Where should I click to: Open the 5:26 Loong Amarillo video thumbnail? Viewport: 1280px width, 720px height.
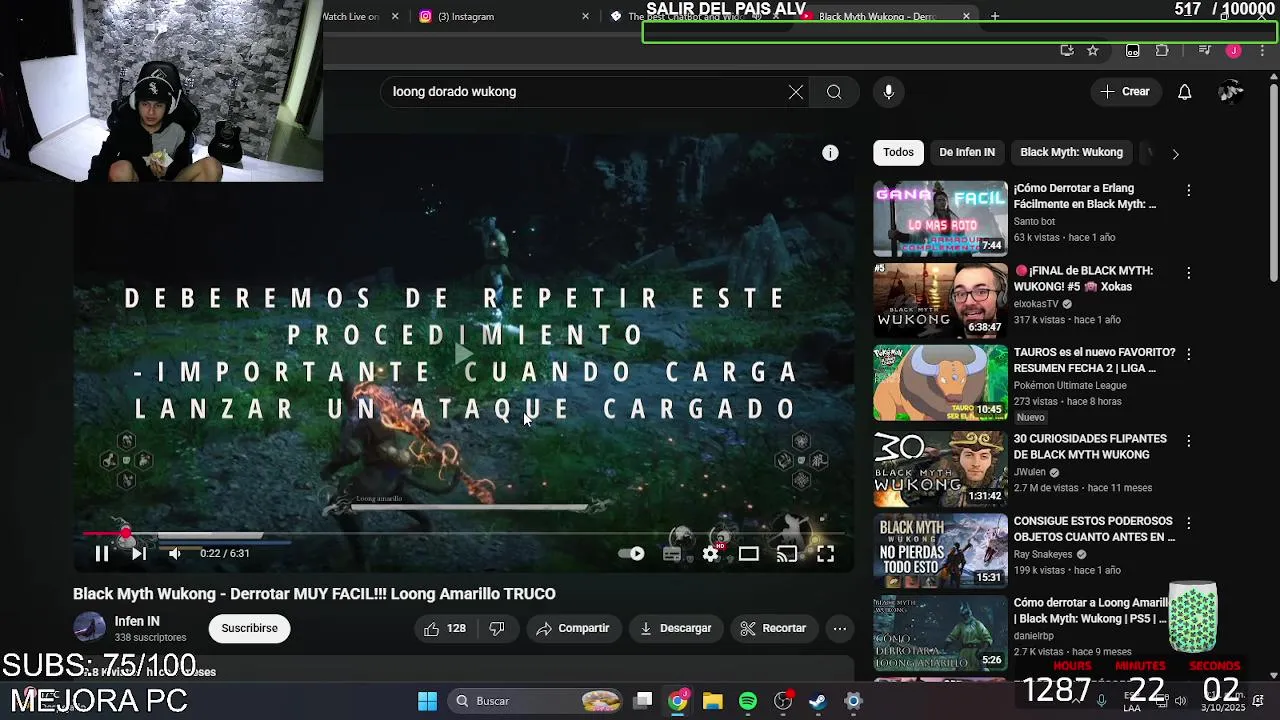940,634
